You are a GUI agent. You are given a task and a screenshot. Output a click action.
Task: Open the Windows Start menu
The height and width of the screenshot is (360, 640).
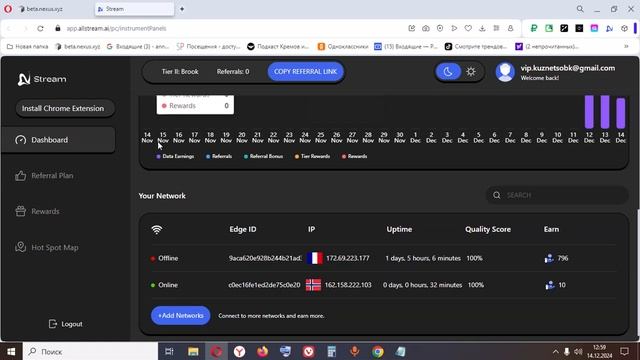[11, 351]
